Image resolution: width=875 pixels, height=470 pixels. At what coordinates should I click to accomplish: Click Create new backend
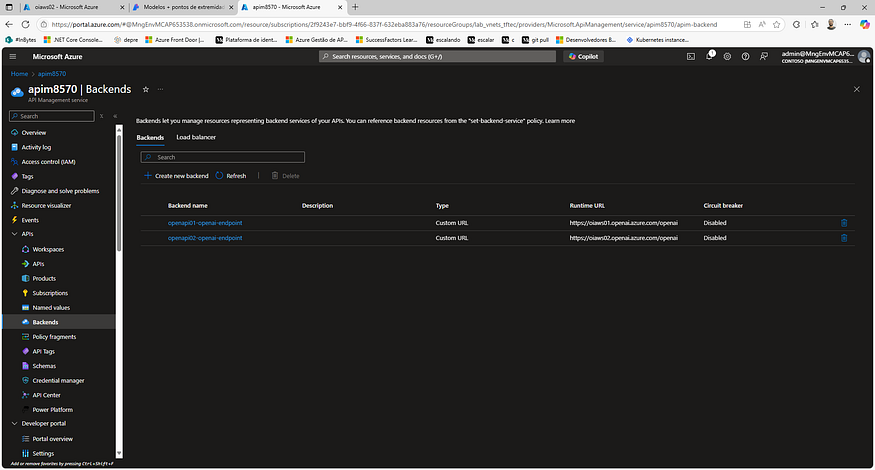[176, 176]
